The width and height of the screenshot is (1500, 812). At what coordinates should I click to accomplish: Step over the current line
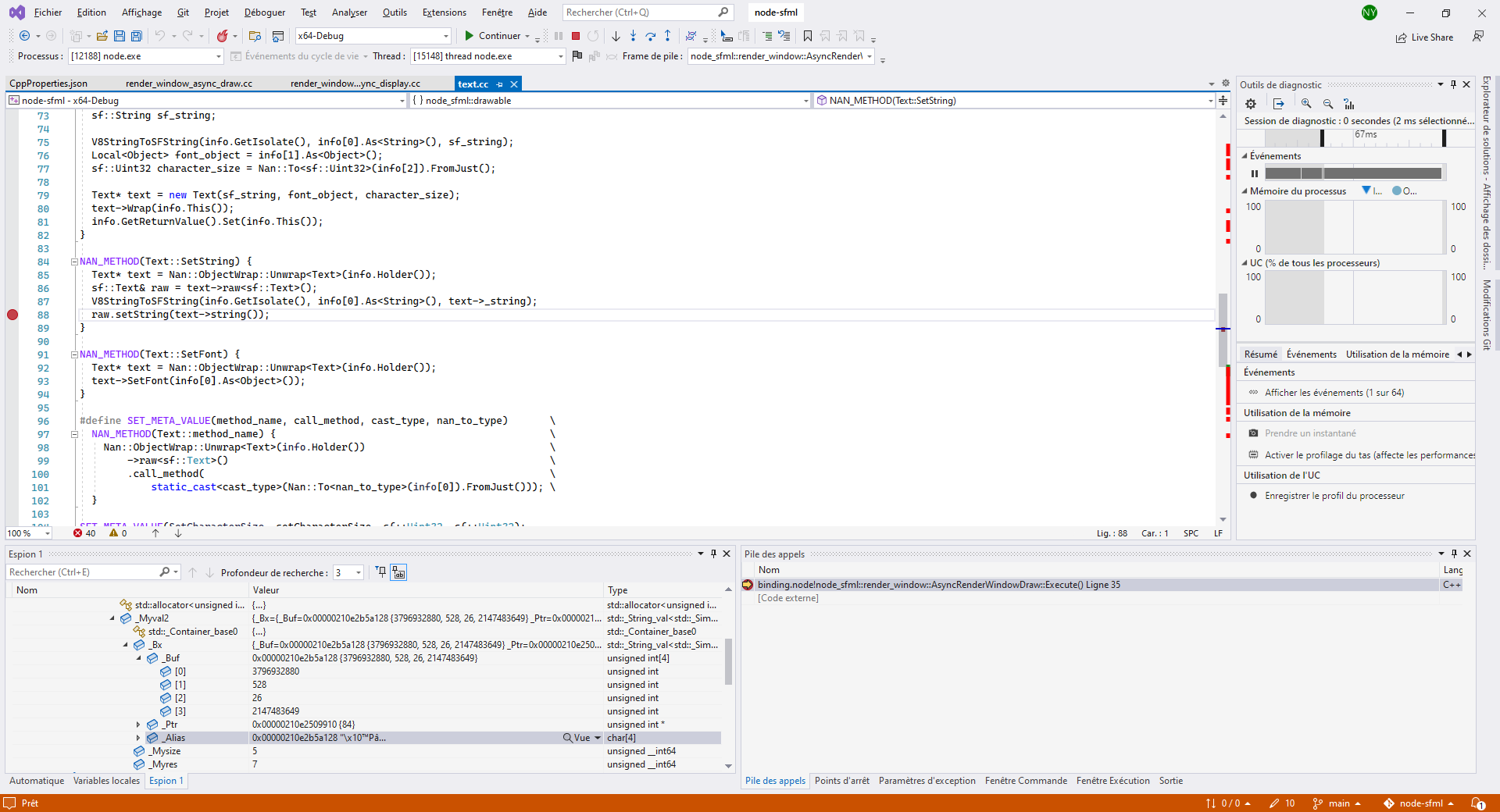tap(651, 36)
